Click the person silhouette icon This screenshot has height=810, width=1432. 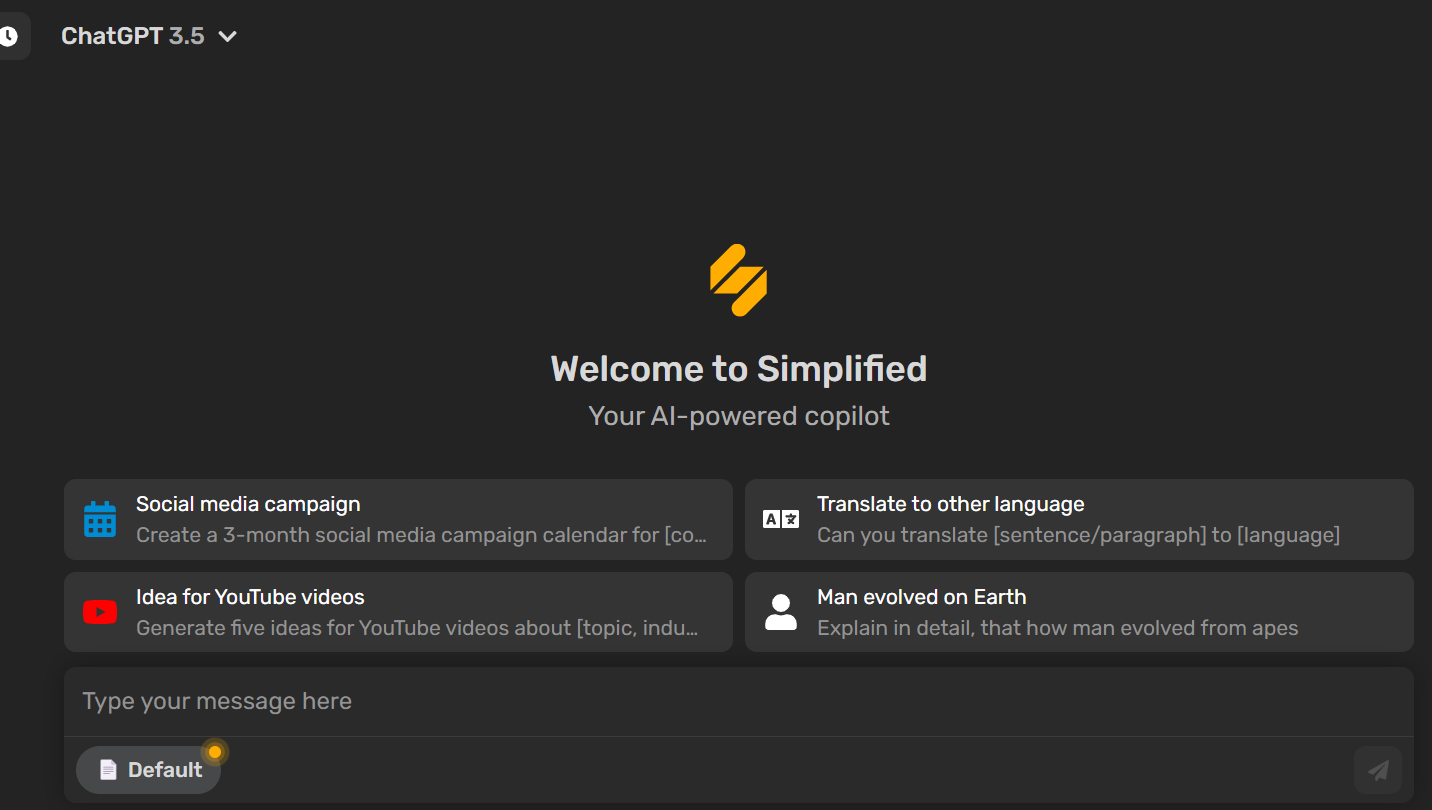(781, 612)
